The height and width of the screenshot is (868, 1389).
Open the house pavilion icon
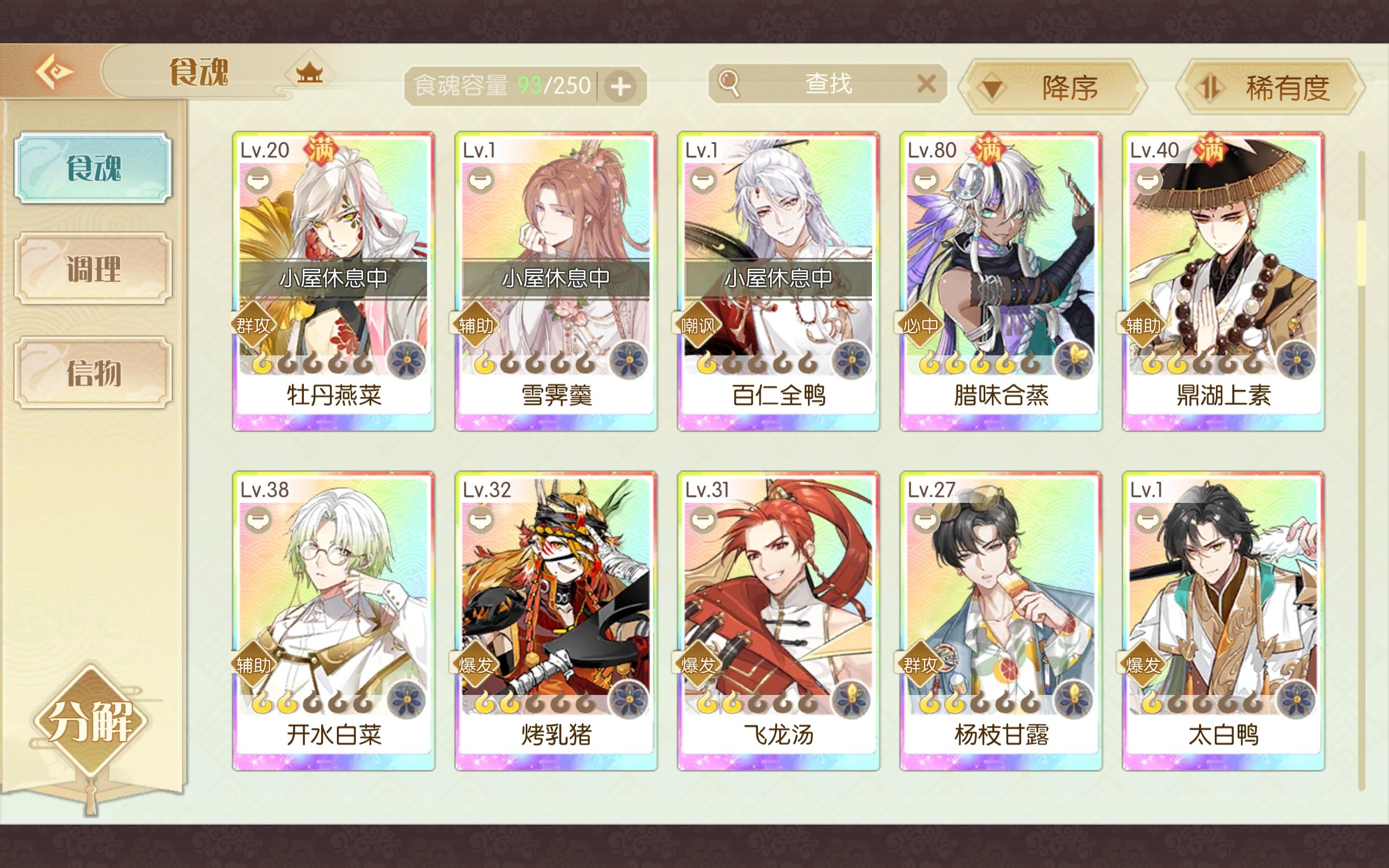(x=309, y=73)
